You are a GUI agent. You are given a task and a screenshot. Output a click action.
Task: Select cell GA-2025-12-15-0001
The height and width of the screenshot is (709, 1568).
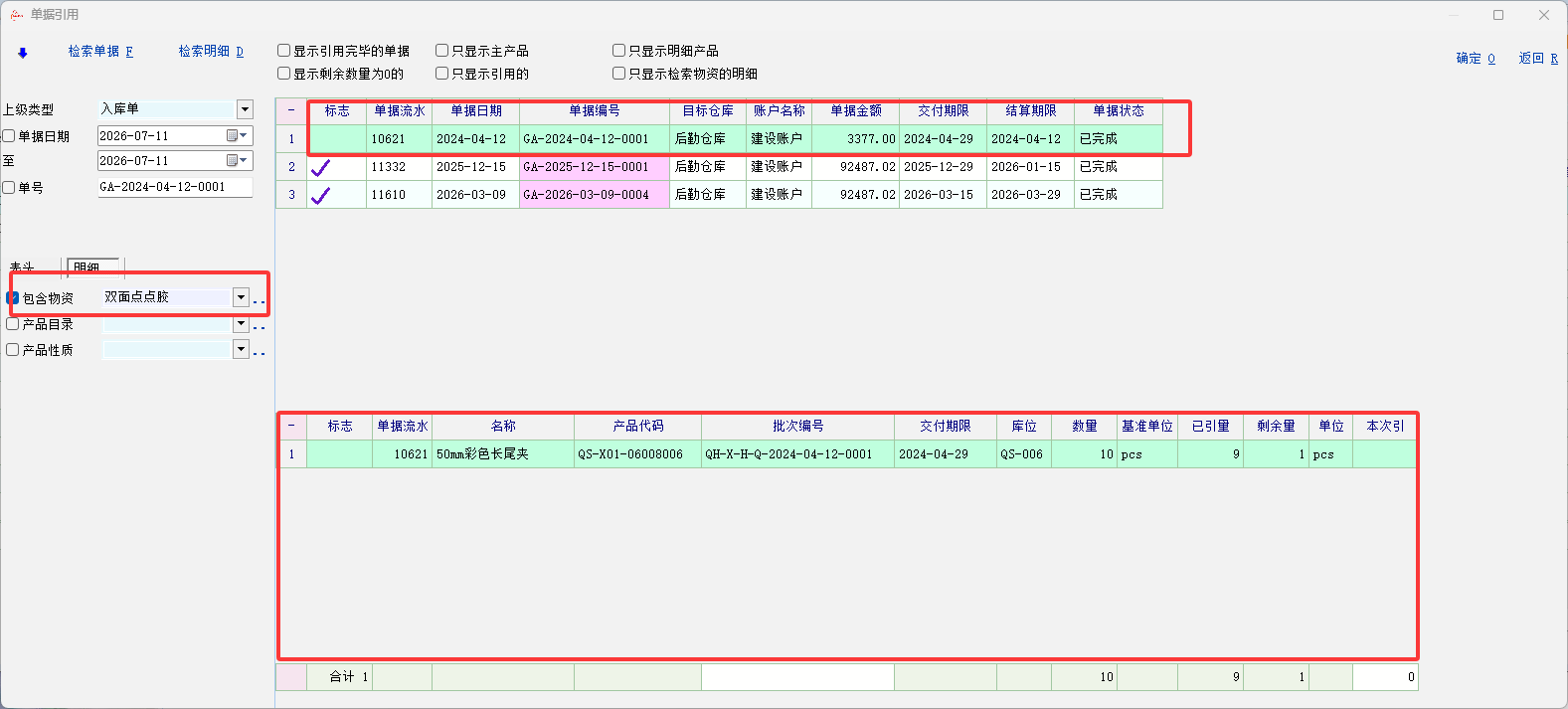click(x=595, y=167)
